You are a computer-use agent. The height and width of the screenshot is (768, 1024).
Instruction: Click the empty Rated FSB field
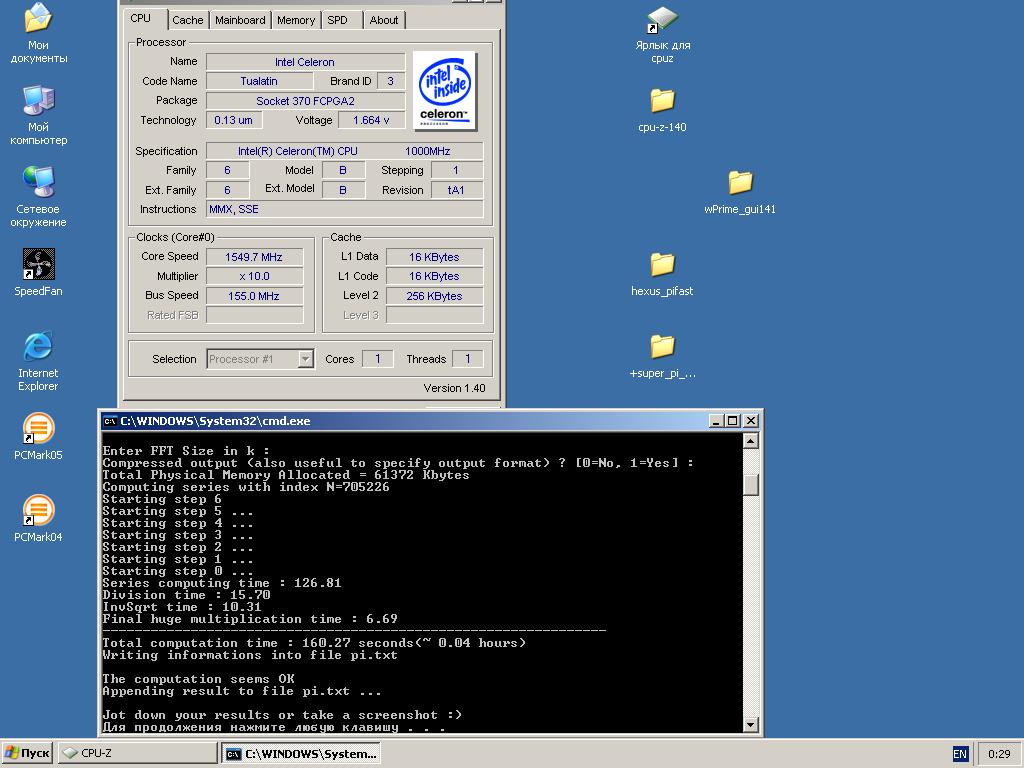[254, 315]
